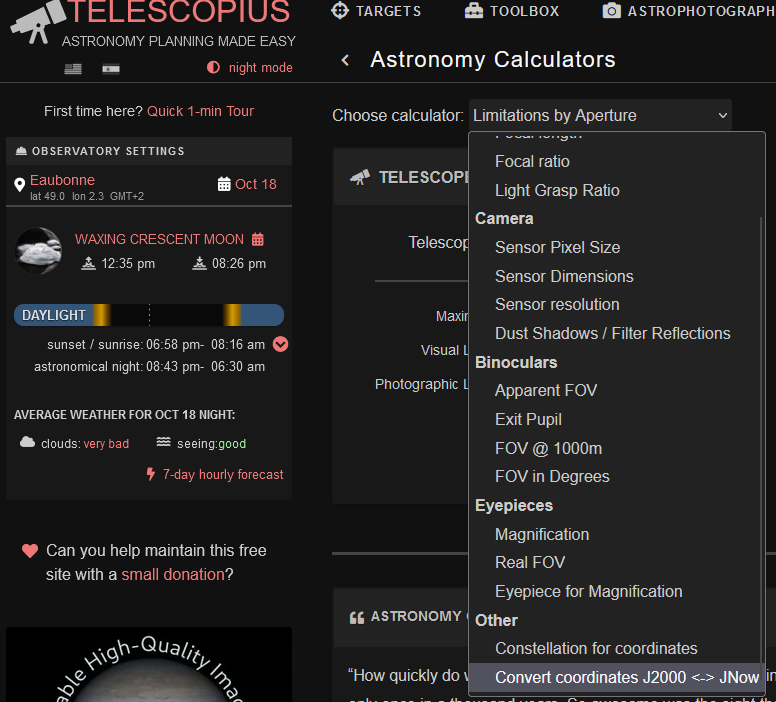Switch language using the US flag icon
Screen dimensions: 776x702
(x=73, y=68)
